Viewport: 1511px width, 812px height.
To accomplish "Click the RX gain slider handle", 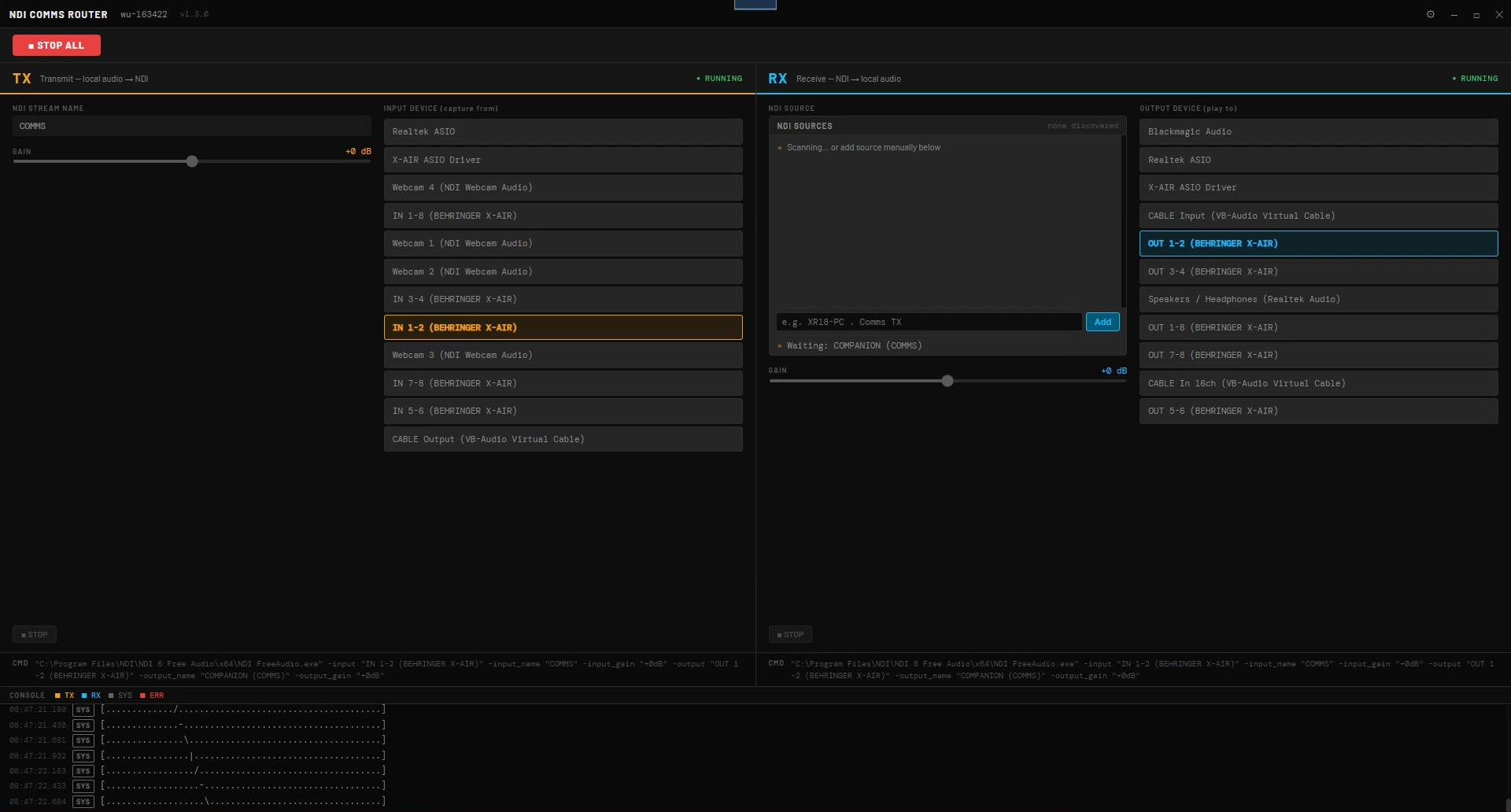I will [948, 381].
